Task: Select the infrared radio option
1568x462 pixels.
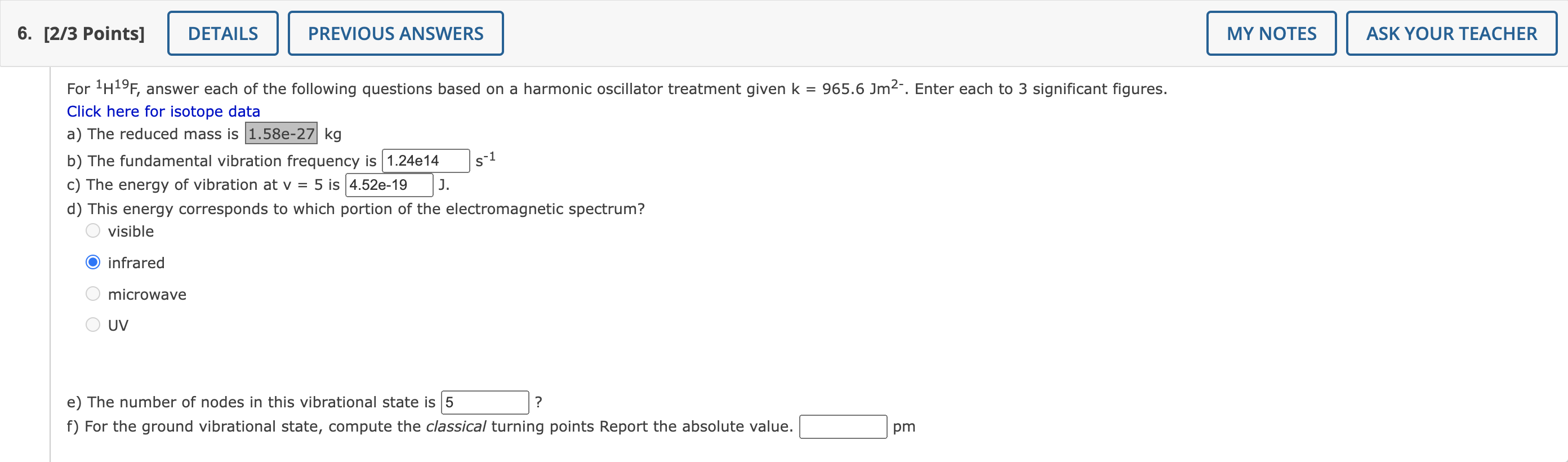Action: tap(92, 262)
